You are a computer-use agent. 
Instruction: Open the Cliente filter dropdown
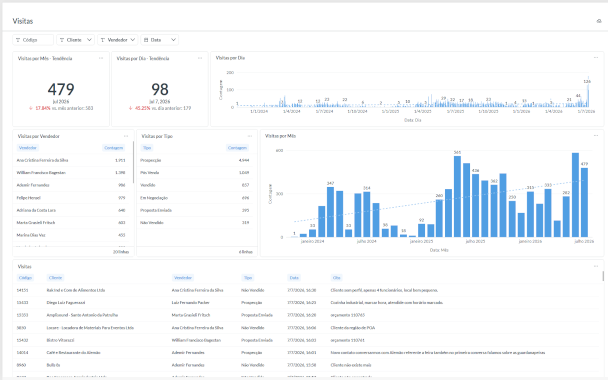pyautogui.click(x=76, y=40)
